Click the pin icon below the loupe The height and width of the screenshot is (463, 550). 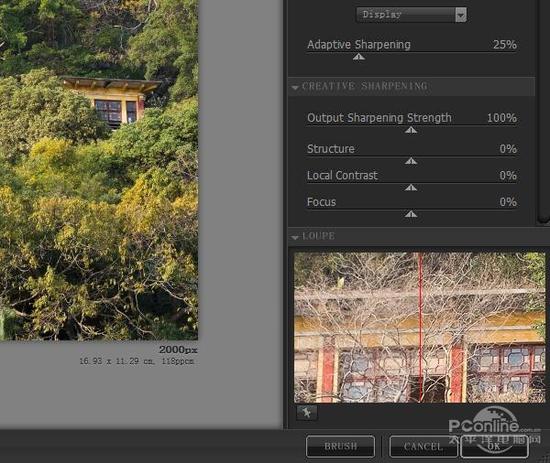tap(307, 412)
